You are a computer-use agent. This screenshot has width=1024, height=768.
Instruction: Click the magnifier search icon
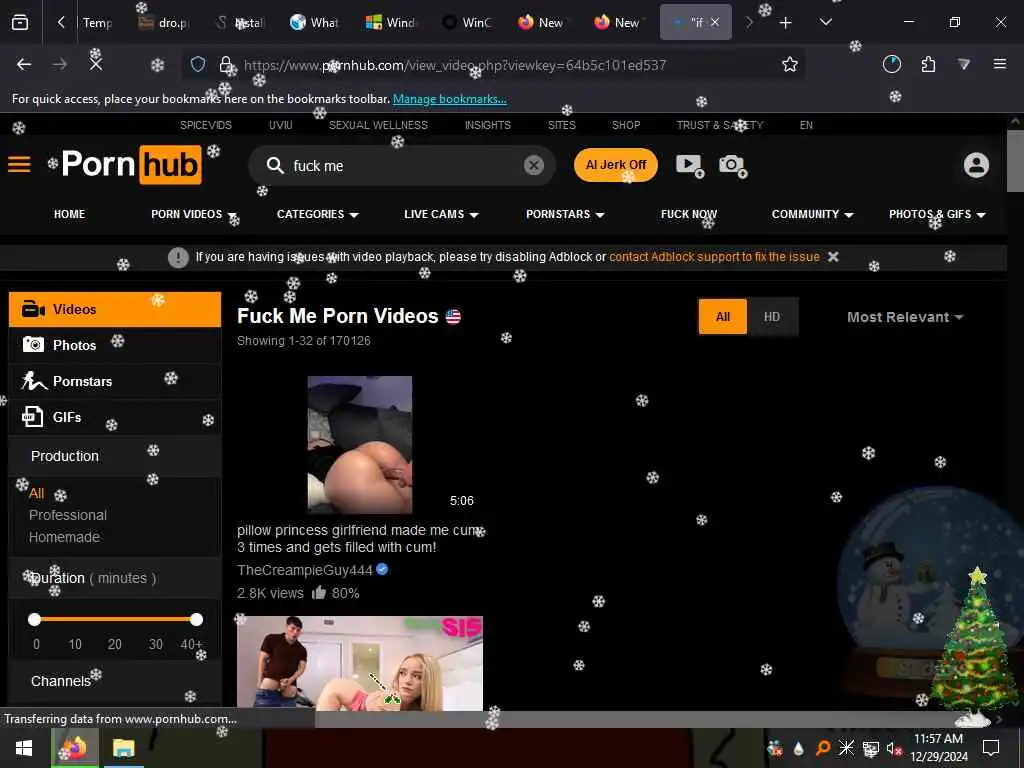(x=275, y=165)
